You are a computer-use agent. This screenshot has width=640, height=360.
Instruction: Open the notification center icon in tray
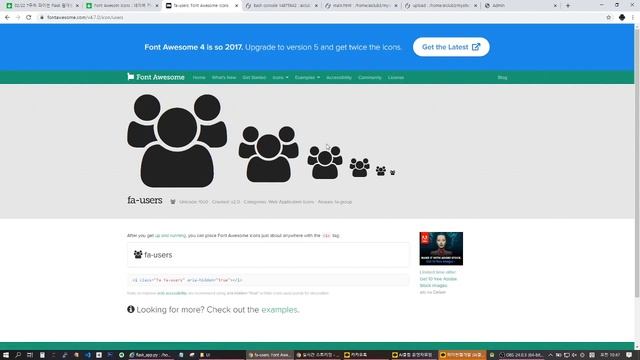click(x=629, y=355)
